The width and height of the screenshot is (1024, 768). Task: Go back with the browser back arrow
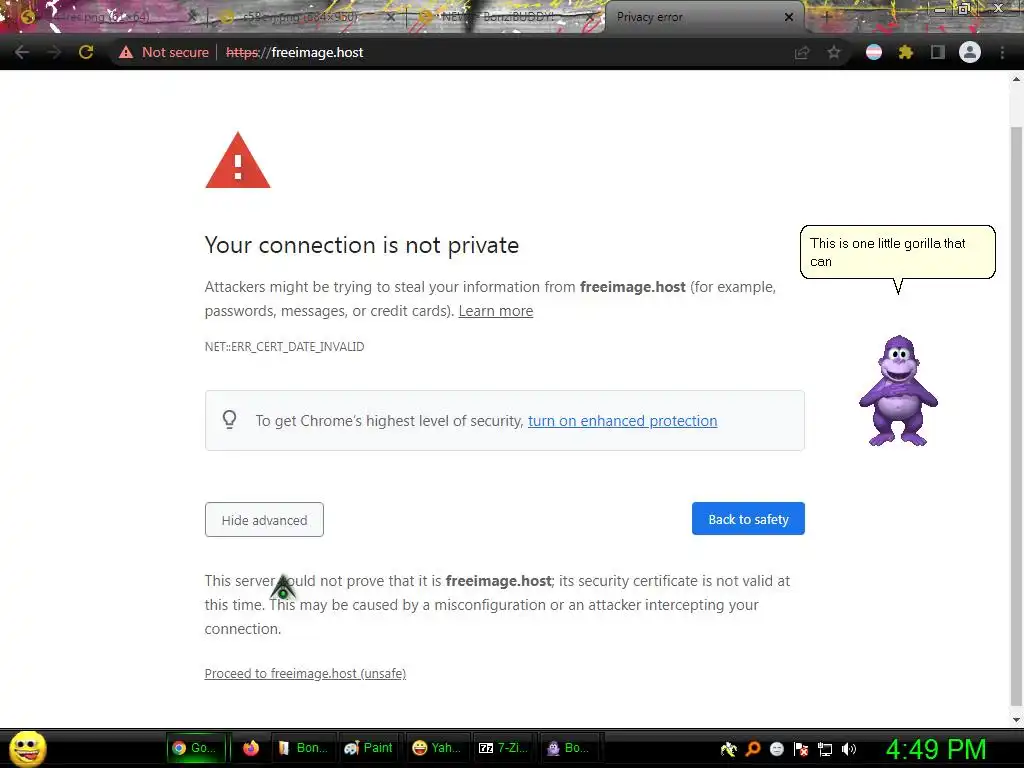[x=22, y=52]
